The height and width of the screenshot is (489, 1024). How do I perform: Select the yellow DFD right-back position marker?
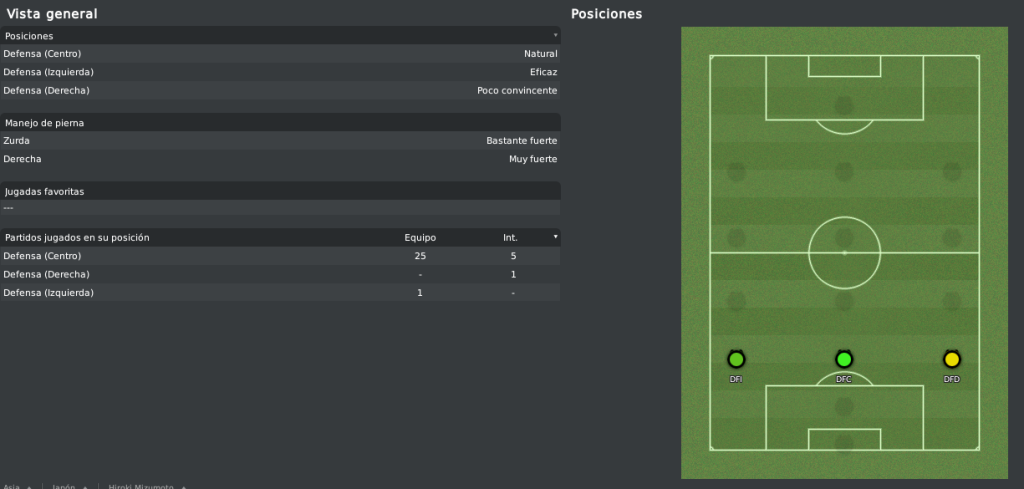tap(952, 359)
